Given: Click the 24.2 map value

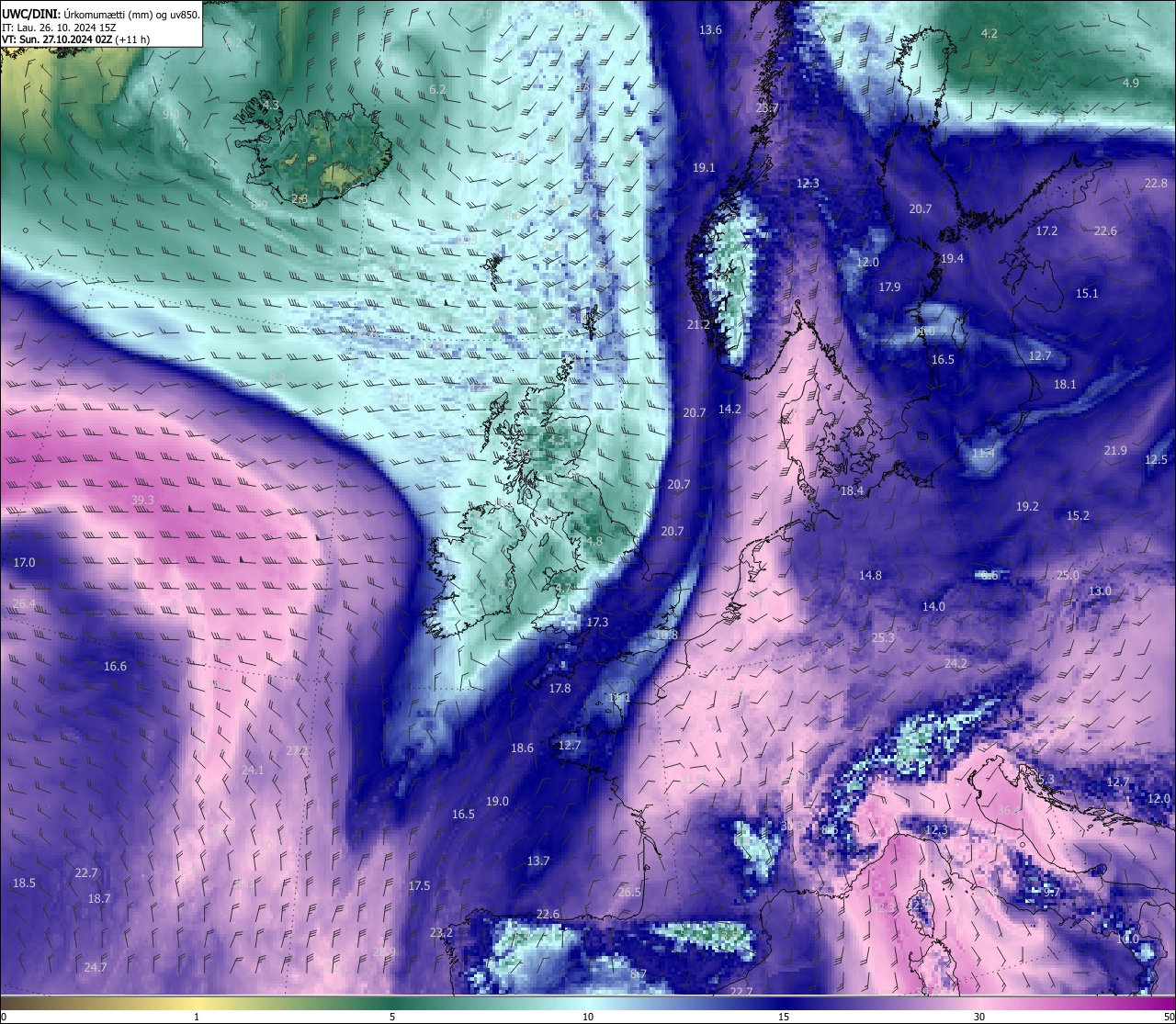Looking at the screenshot, I should click(x=955, y=663).
